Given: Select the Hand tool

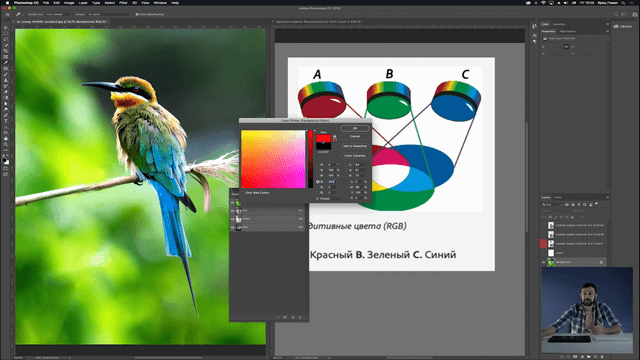Looking at the screenshot, I should [x=6, y=138].
